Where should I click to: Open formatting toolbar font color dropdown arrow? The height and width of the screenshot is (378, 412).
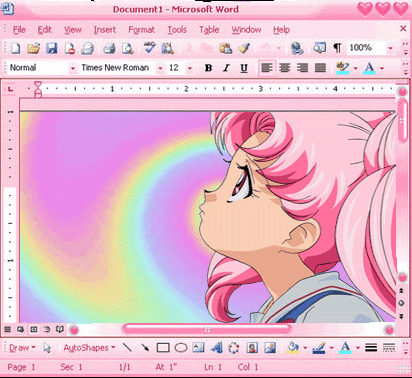coord(382,69)
